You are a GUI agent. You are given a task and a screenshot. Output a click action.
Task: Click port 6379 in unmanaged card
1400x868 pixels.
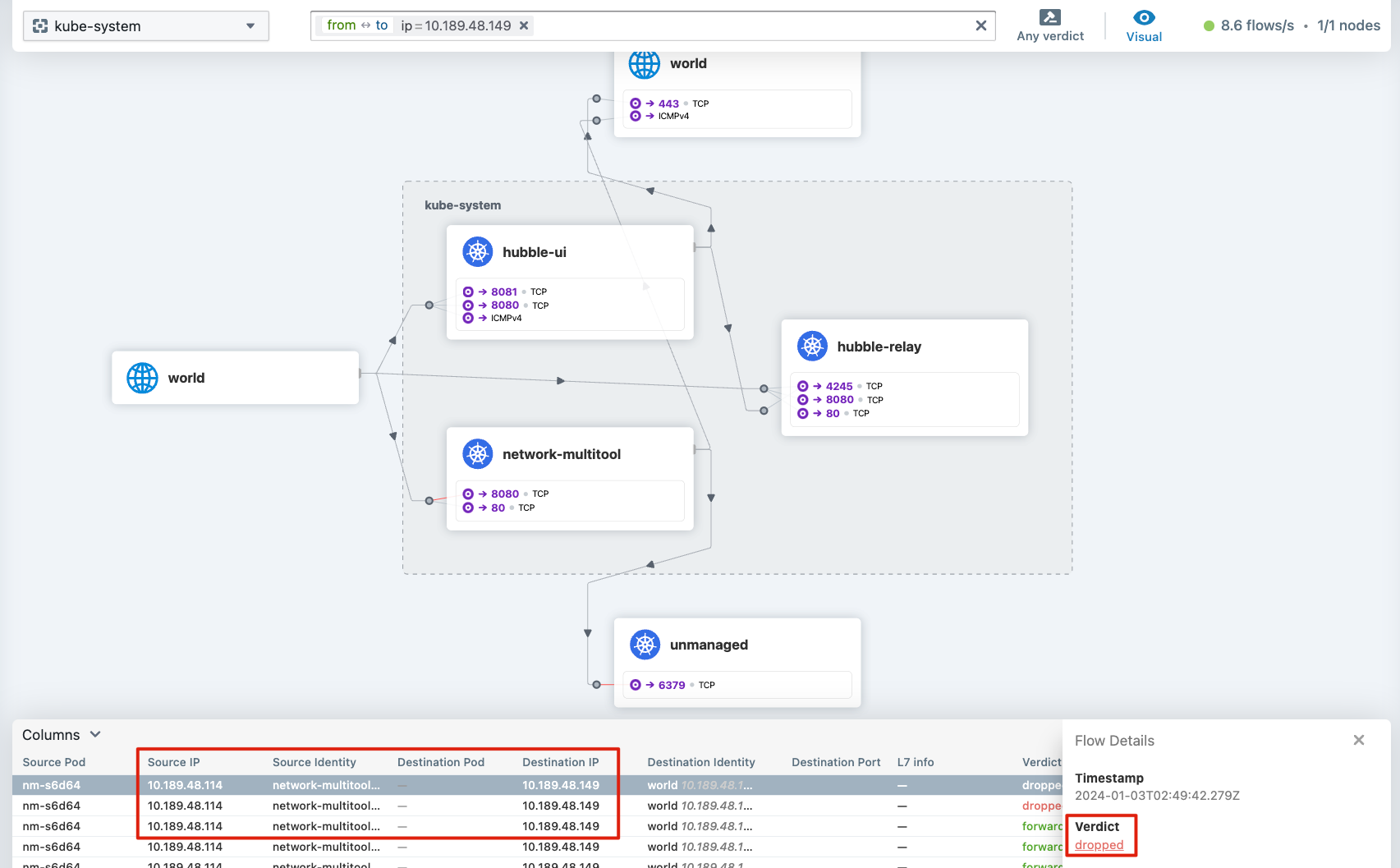[x=672, y=685]
